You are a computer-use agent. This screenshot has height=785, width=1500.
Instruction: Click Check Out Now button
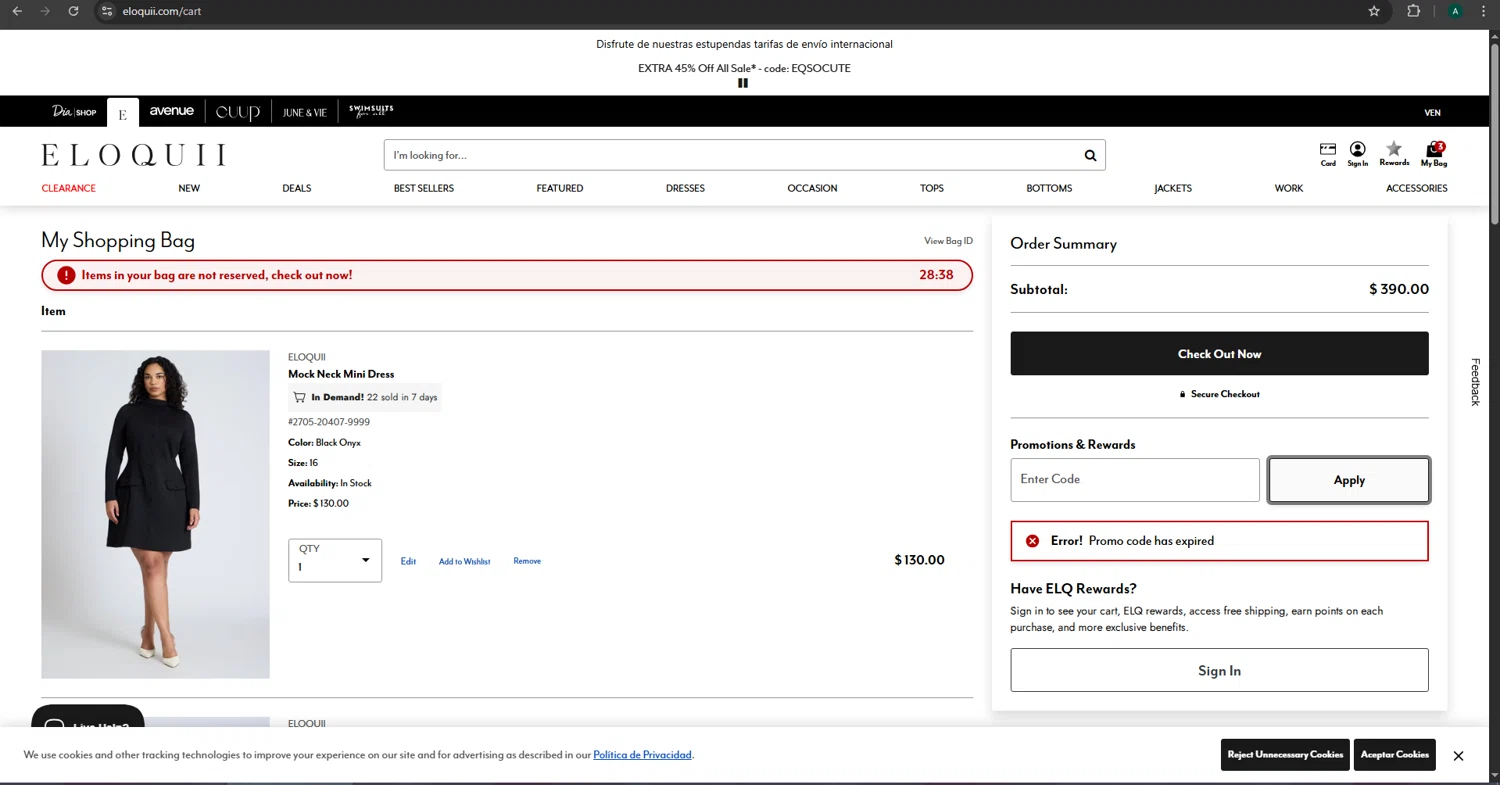(x=1219, y=354)
